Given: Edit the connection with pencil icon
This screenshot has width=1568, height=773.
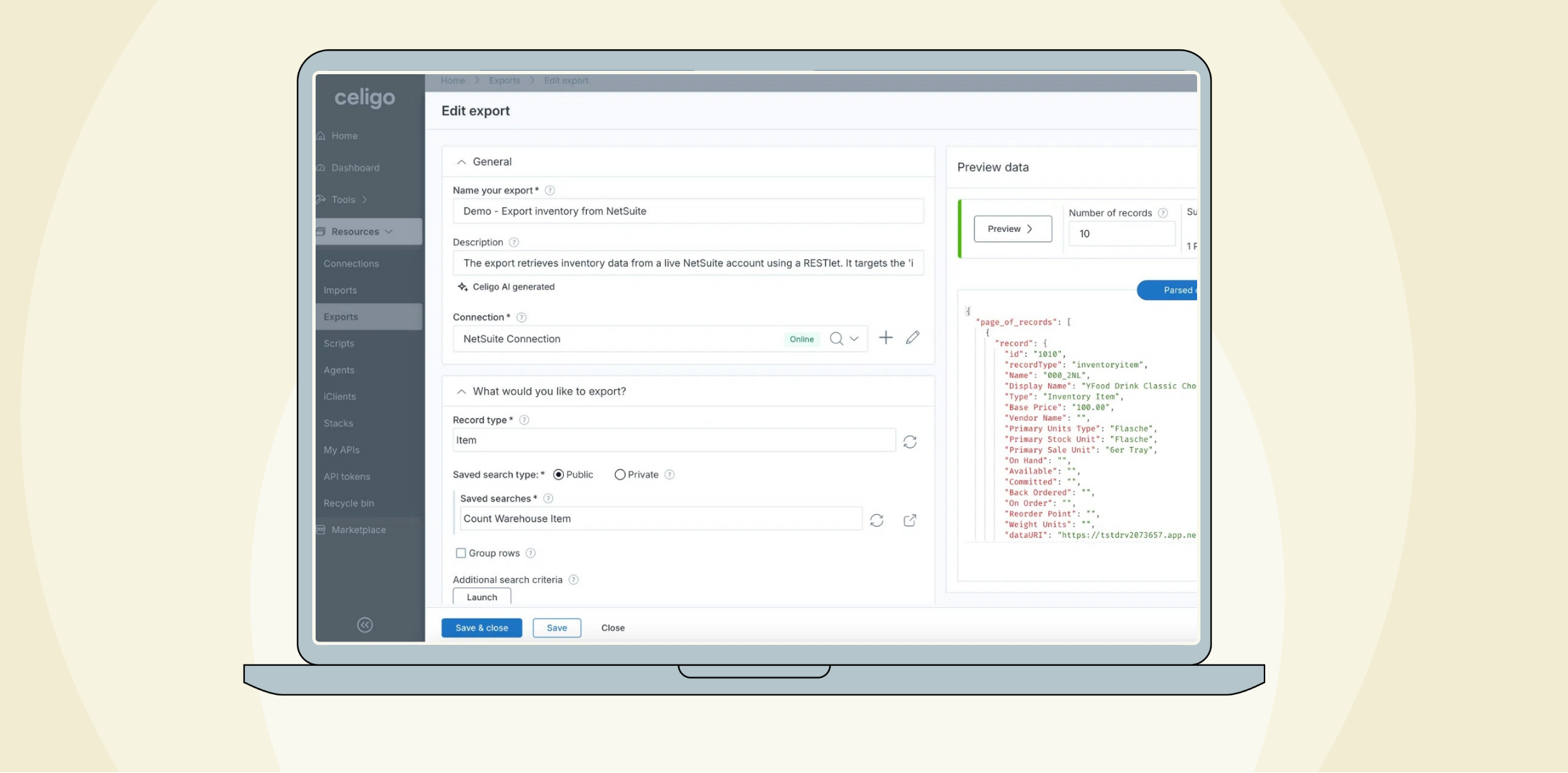Looking at the screenshot, I should 912,338.
